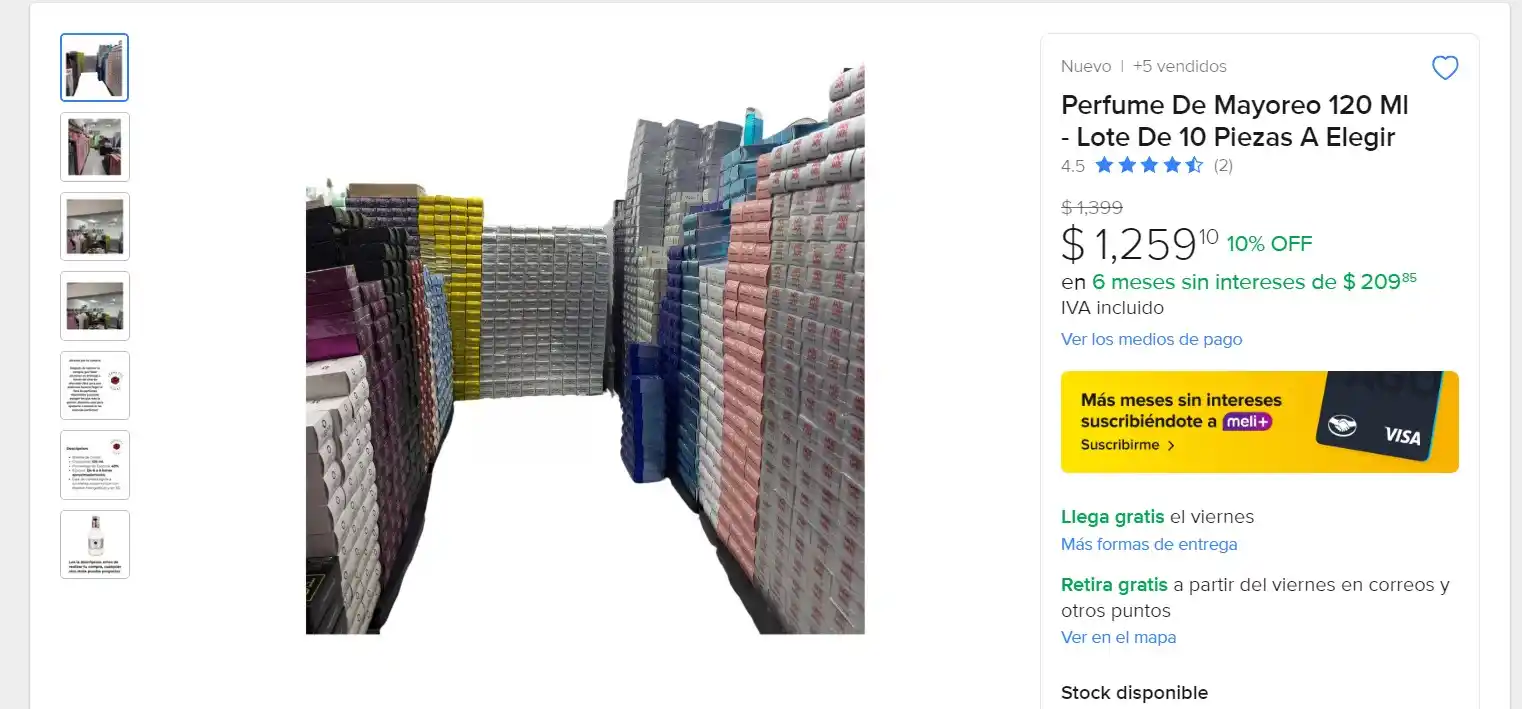
Task: Open Más formas de entrega link
Action: point(1149,544)
